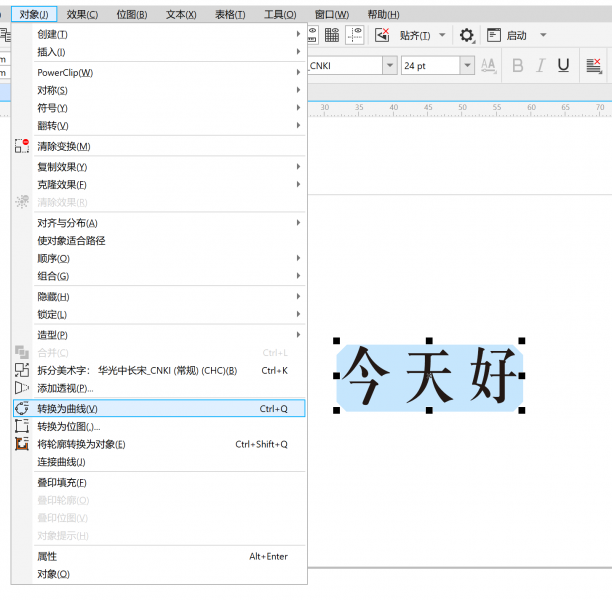Viewport: 612px width, 600px height.
Task: Click the 拆分美术字 break-apart icon
Action: (x=22, y=370)
